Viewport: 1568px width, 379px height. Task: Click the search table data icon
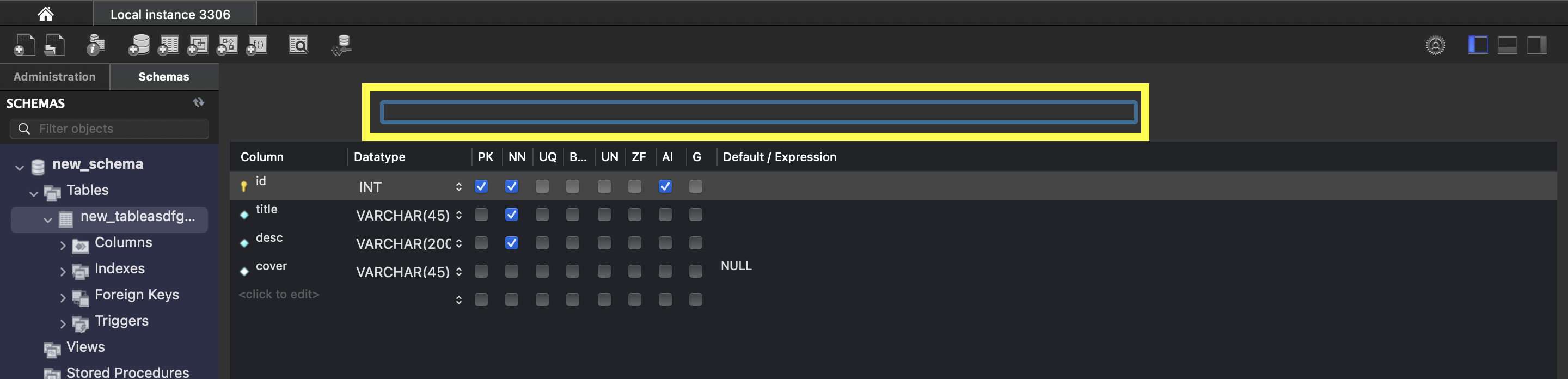point(298,45)
